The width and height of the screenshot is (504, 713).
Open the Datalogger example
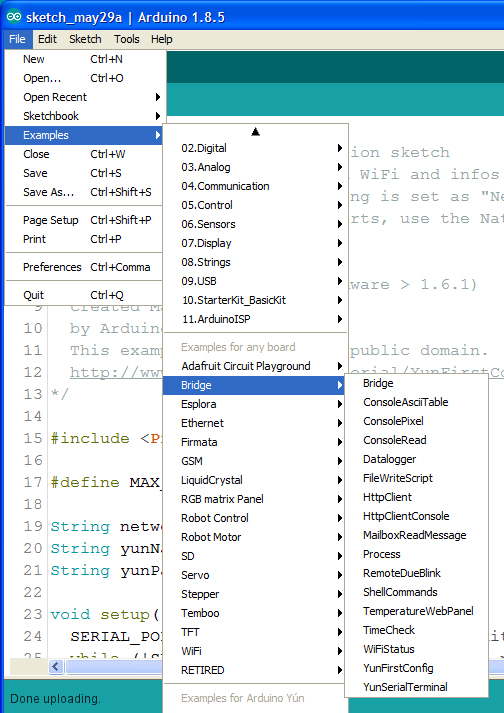[416, 459]
